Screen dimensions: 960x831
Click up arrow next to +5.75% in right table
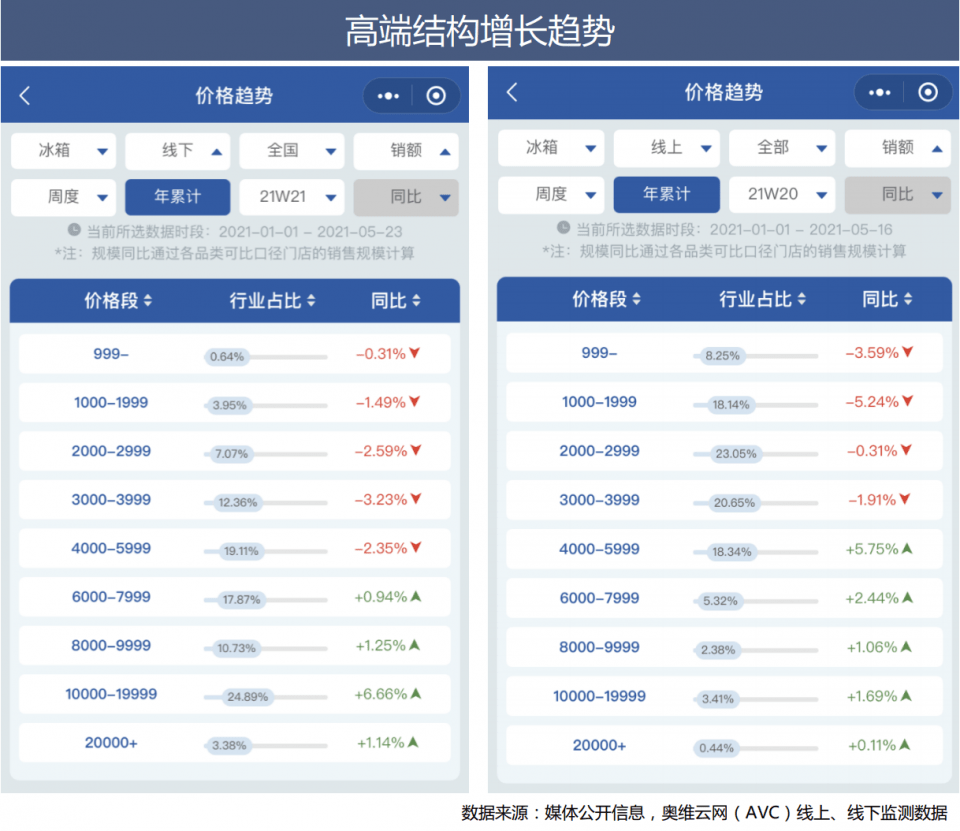pos(907,549)
